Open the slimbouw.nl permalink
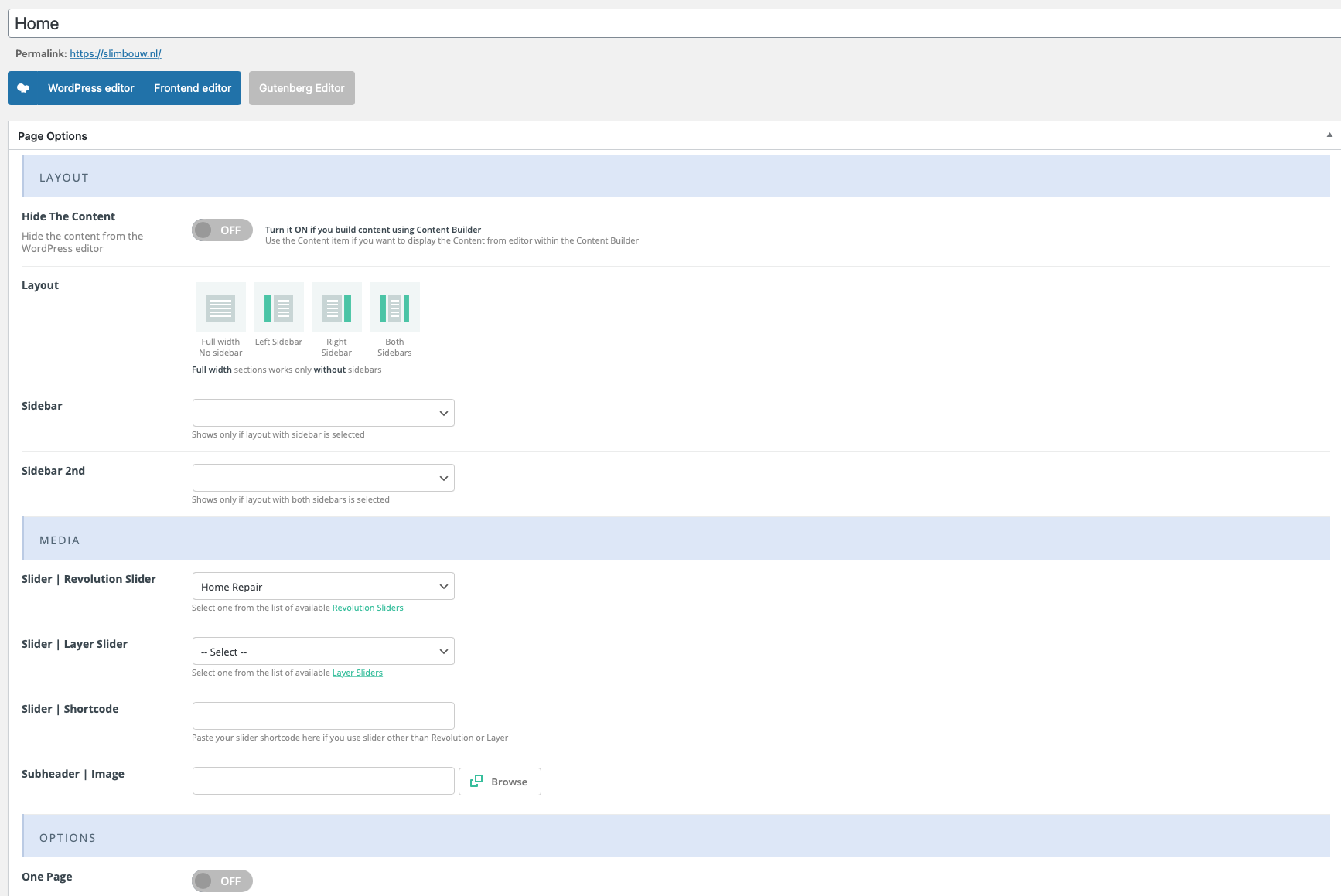Viewport: 1341px width, 896px height. [115, 53]
